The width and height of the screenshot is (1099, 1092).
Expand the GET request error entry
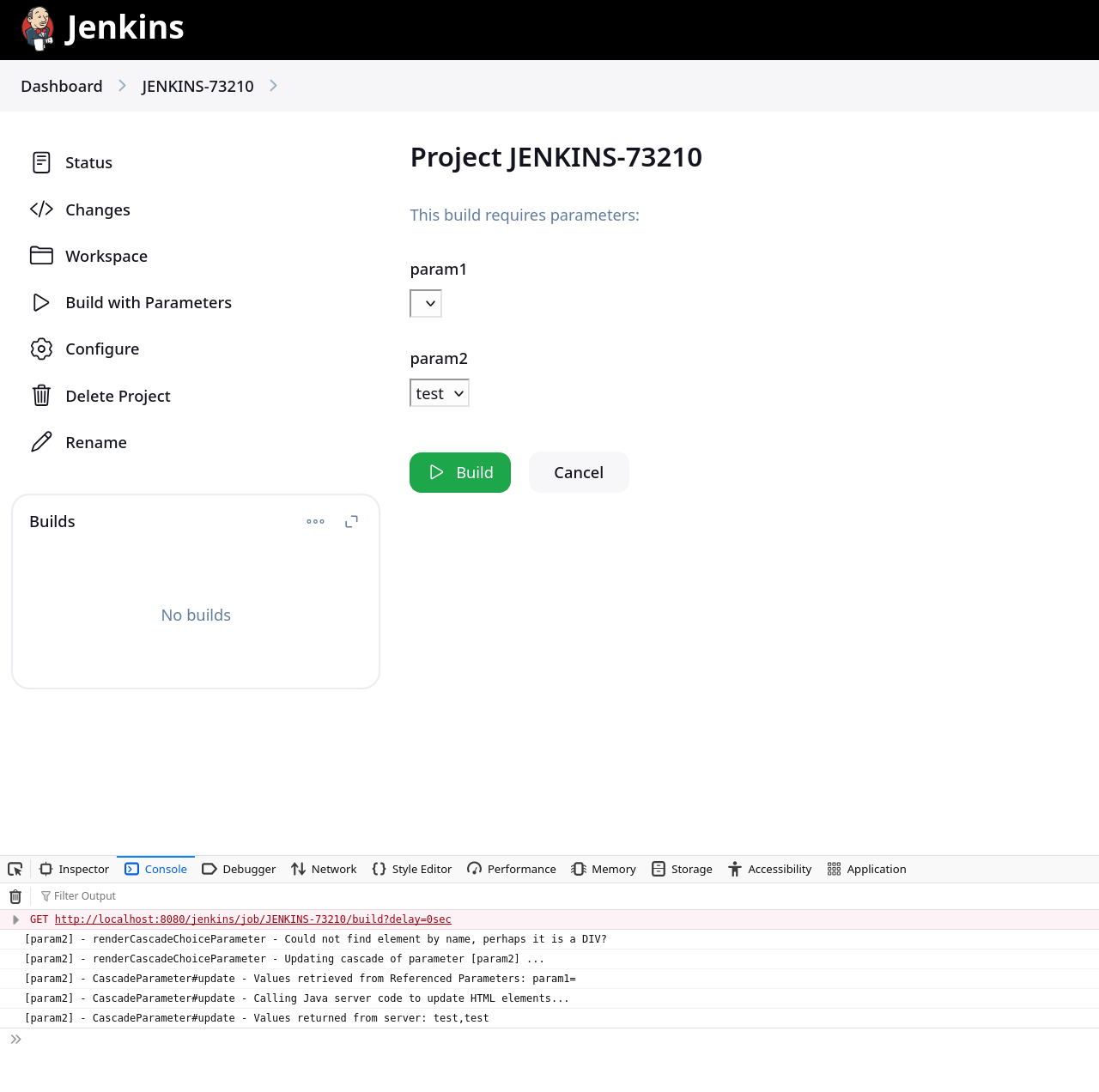15,919
